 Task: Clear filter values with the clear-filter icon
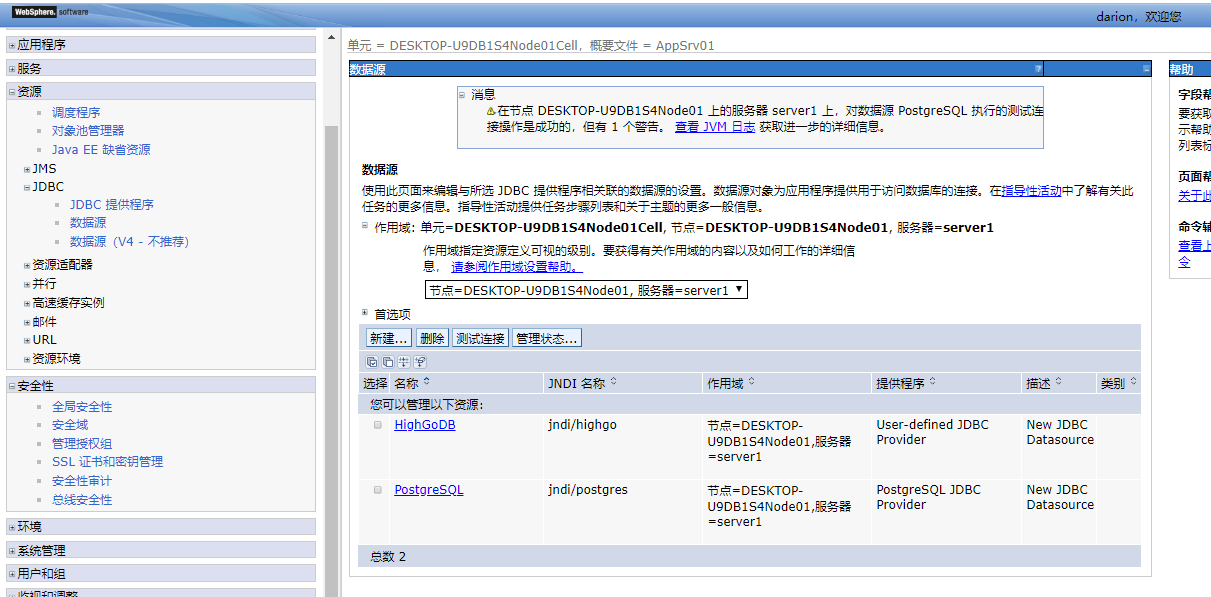(420, 363)
